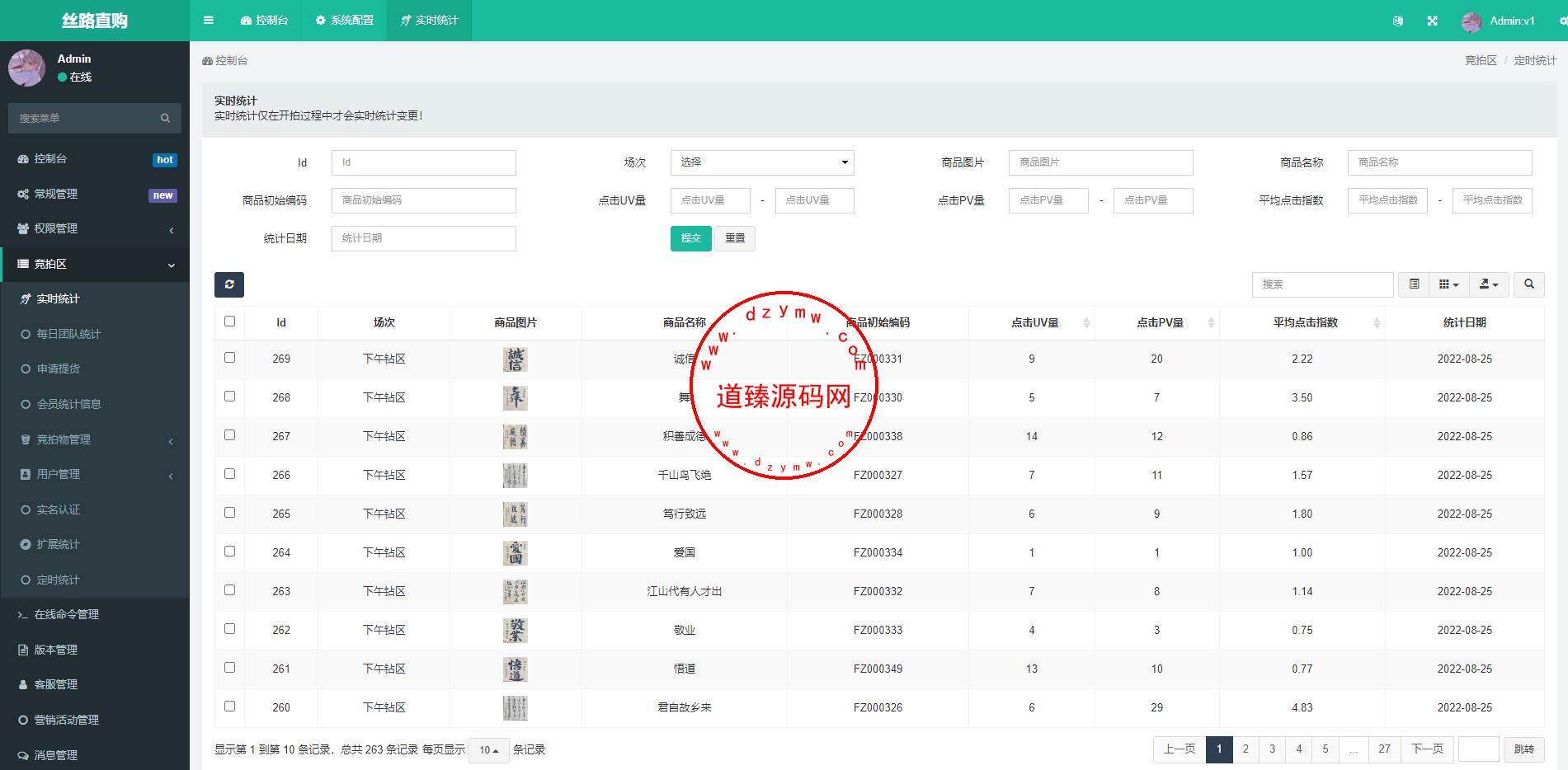This screenshot has width=1568, height=770.
Task: Open the export data dropdown
Action: pos(1489,284)
